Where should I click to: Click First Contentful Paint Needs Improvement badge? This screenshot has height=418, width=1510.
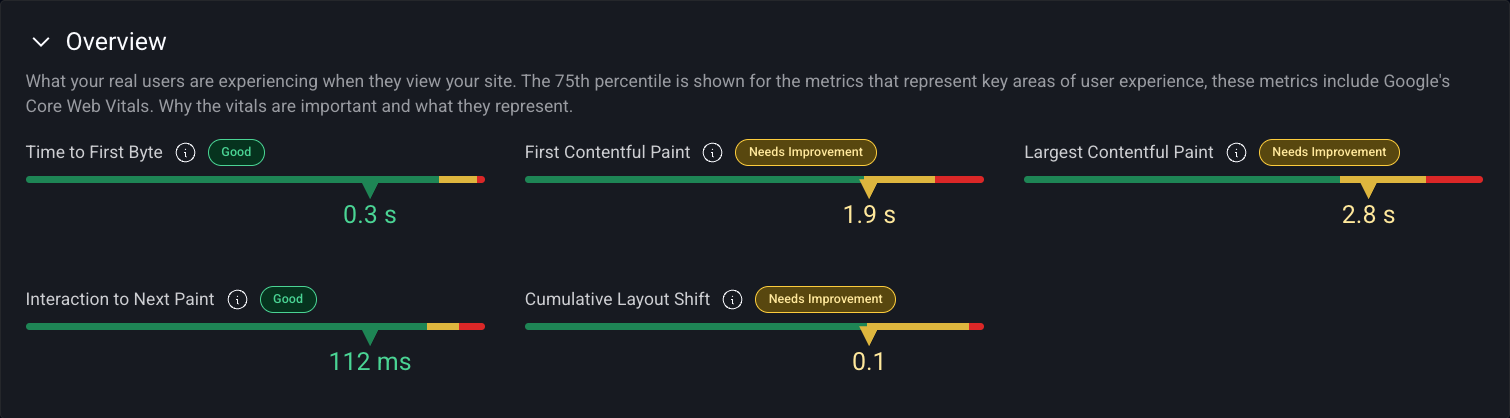pos(806,153)
